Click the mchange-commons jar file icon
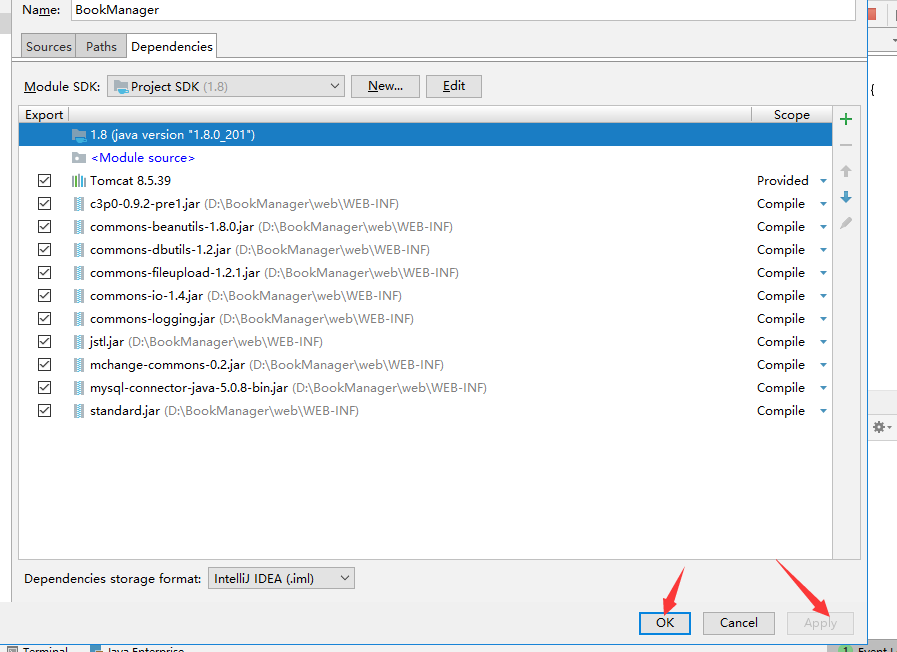Image resolution: width=897 pixels, height=652 pixels. [79, 365]
